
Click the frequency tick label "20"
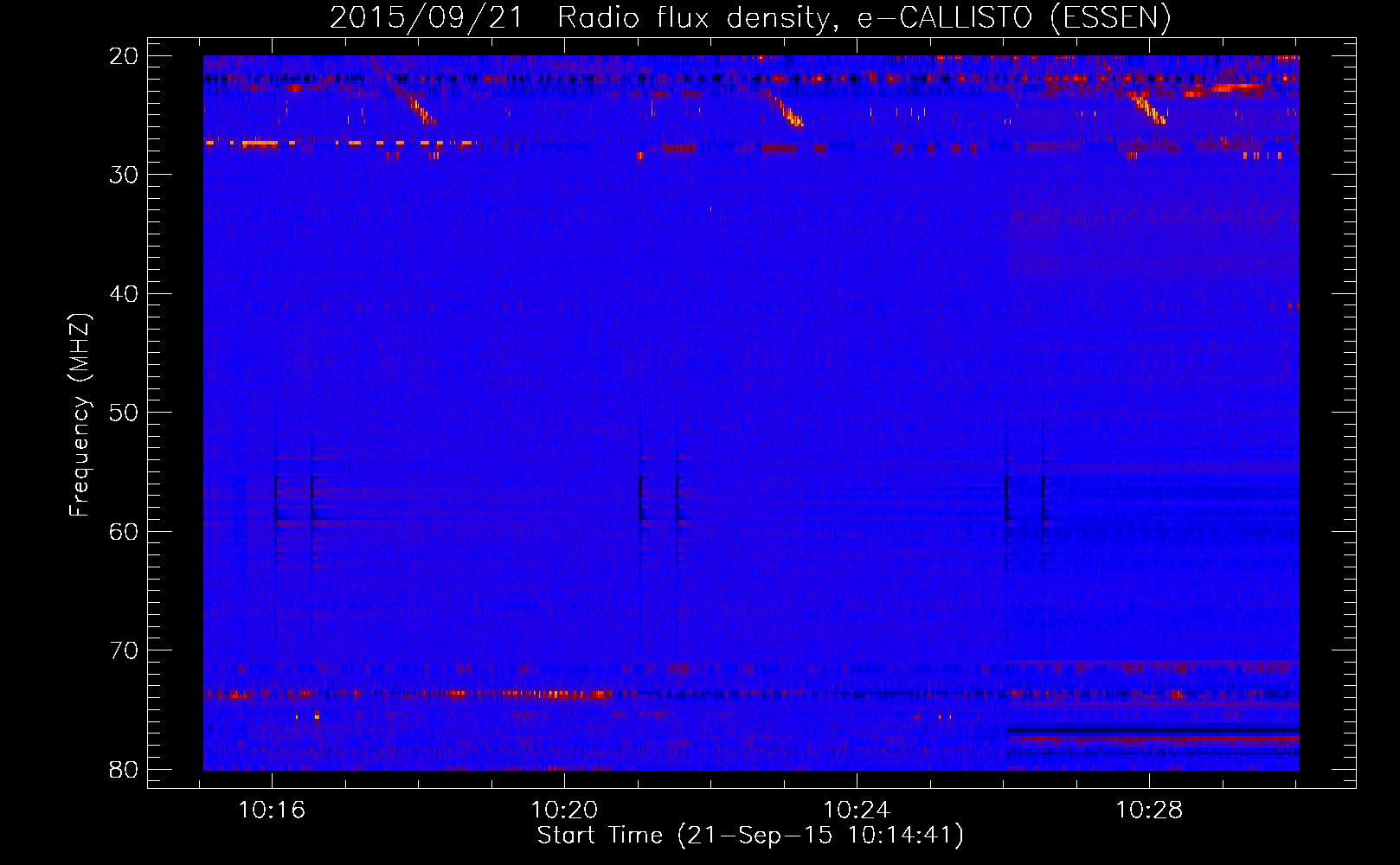[x=125, y=56]
